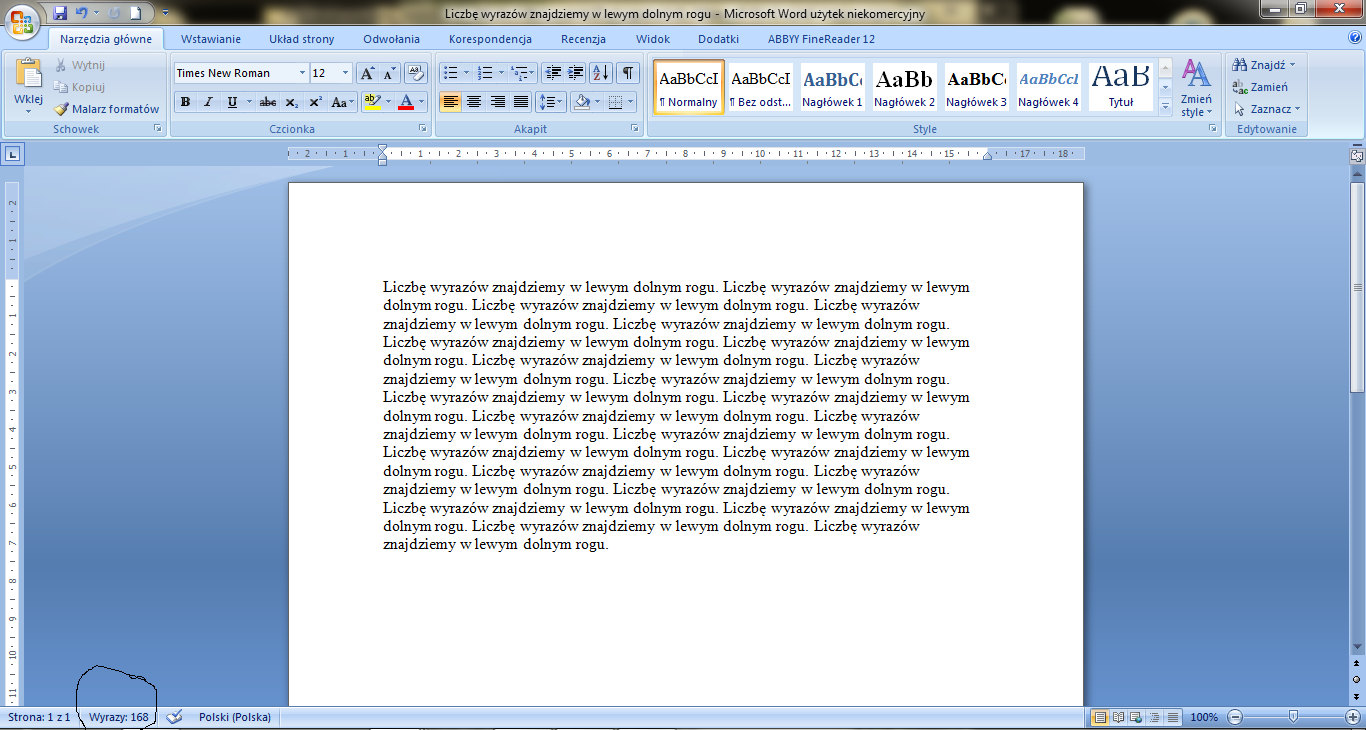Click the Show paragraph marks pilcrow icon
The image size is (1366, 730).
point(628,73)
